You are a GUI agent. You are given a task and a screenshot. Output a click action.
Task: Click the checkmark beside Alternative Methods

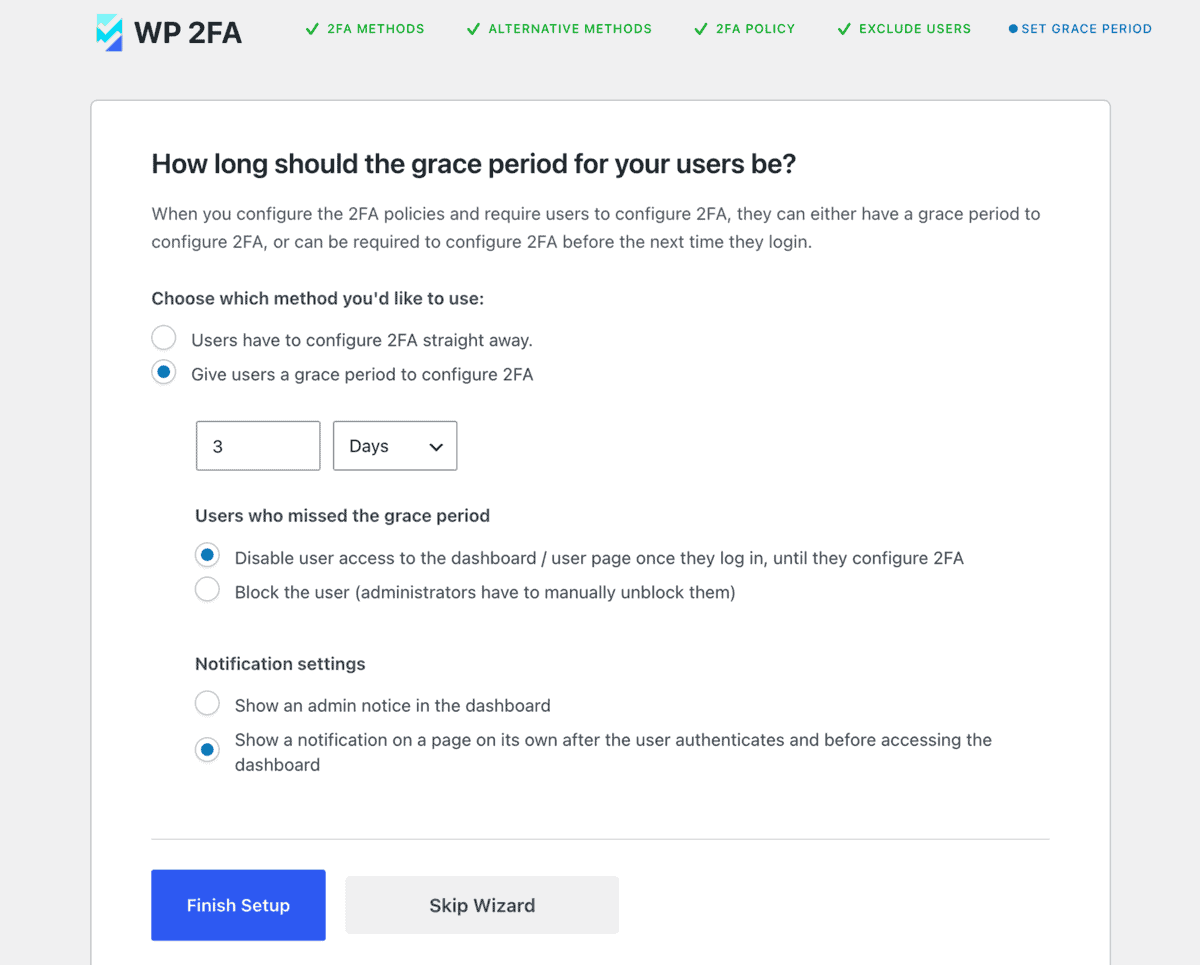(473, 29)
